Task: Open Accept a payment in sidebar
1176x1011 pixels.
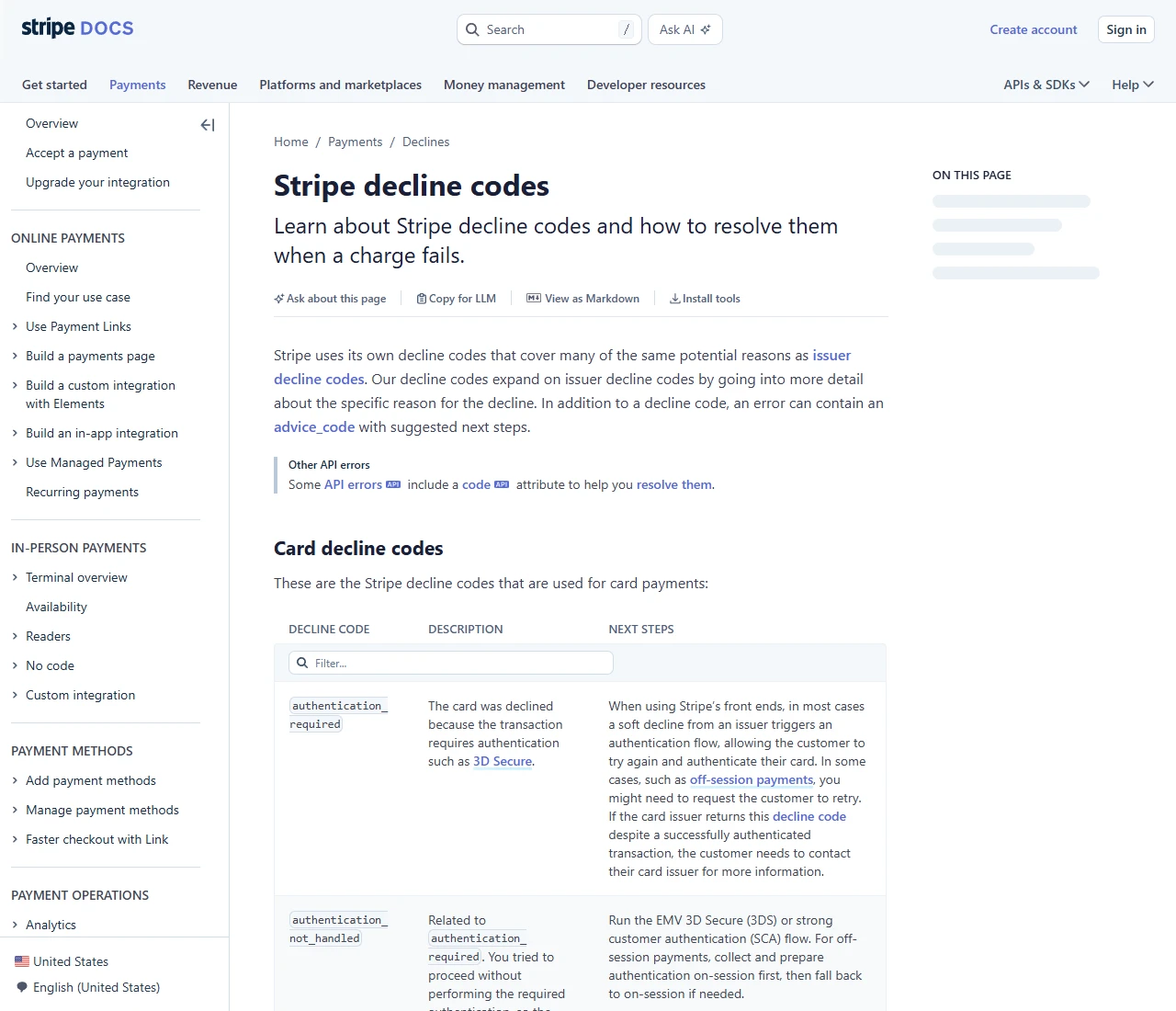Action: [x=77, y=153]
